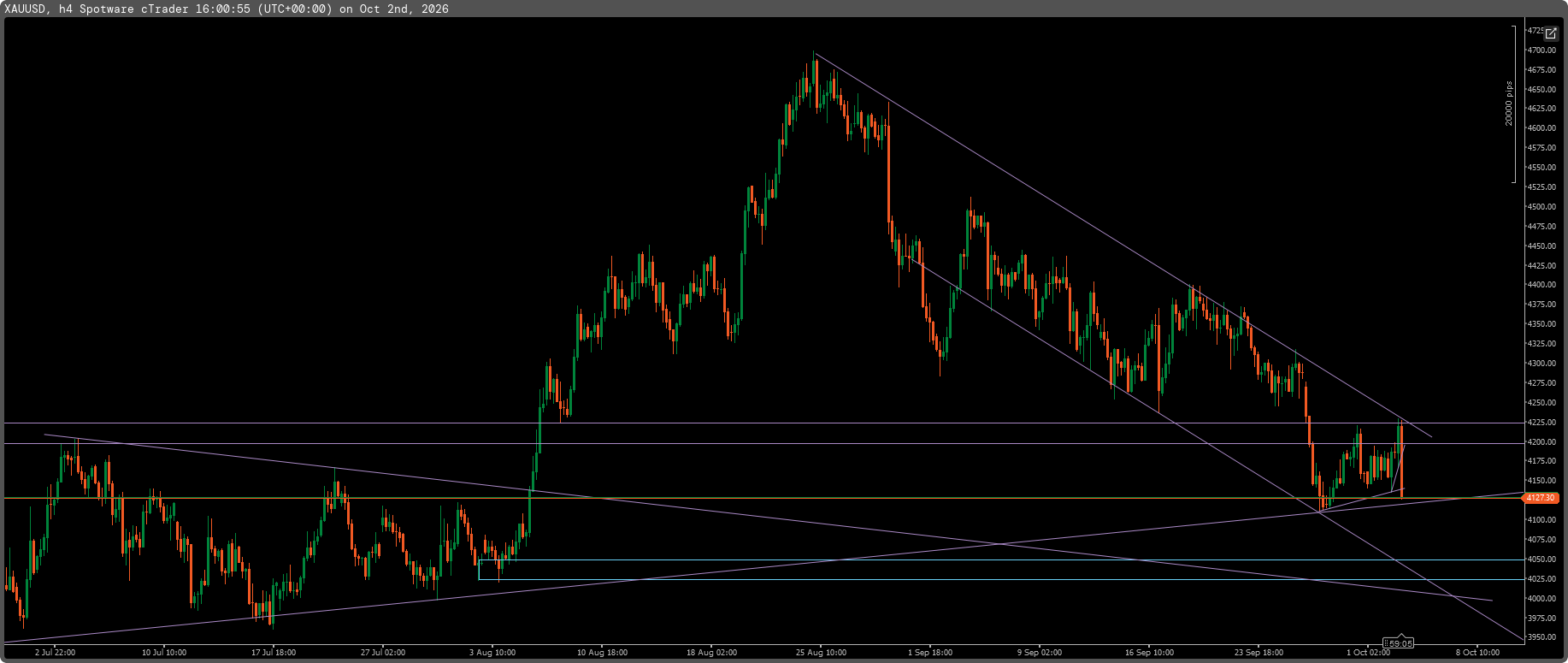The height and width of the screenshot is (663, 1568).
Task: Select the 10 Jul 10:00 time label
Action: click(x=164, y=653)
